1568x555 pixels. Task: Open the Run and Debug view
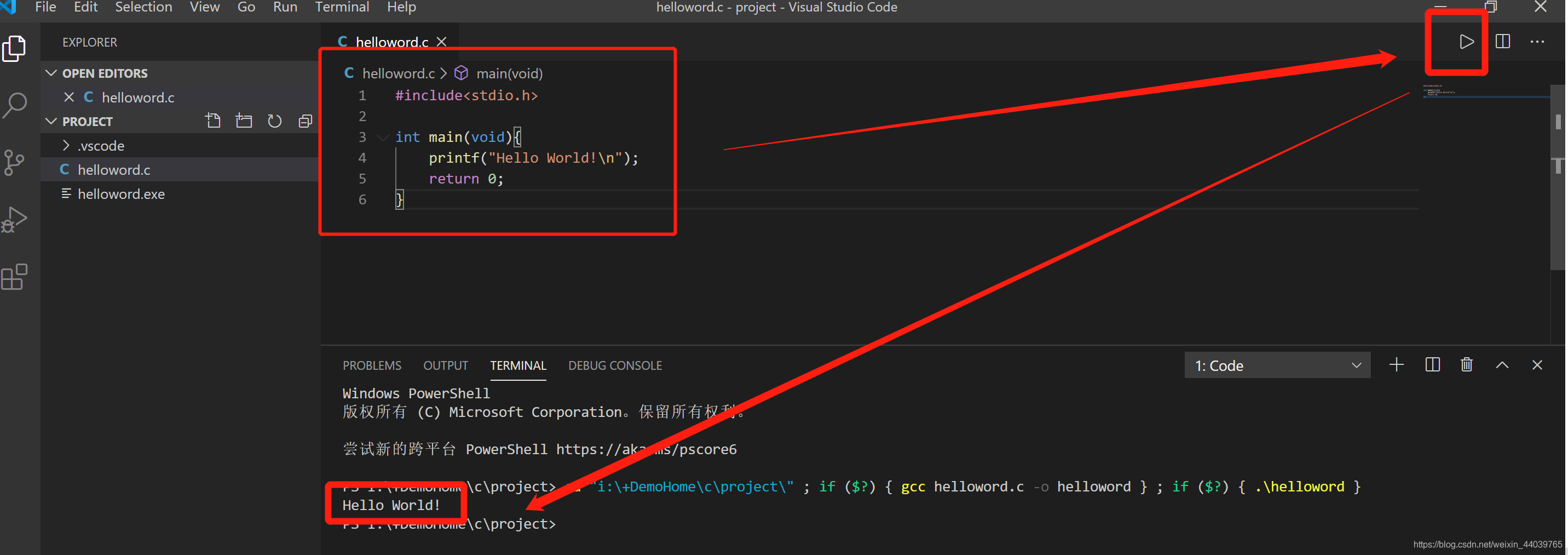tap(15, 220)
